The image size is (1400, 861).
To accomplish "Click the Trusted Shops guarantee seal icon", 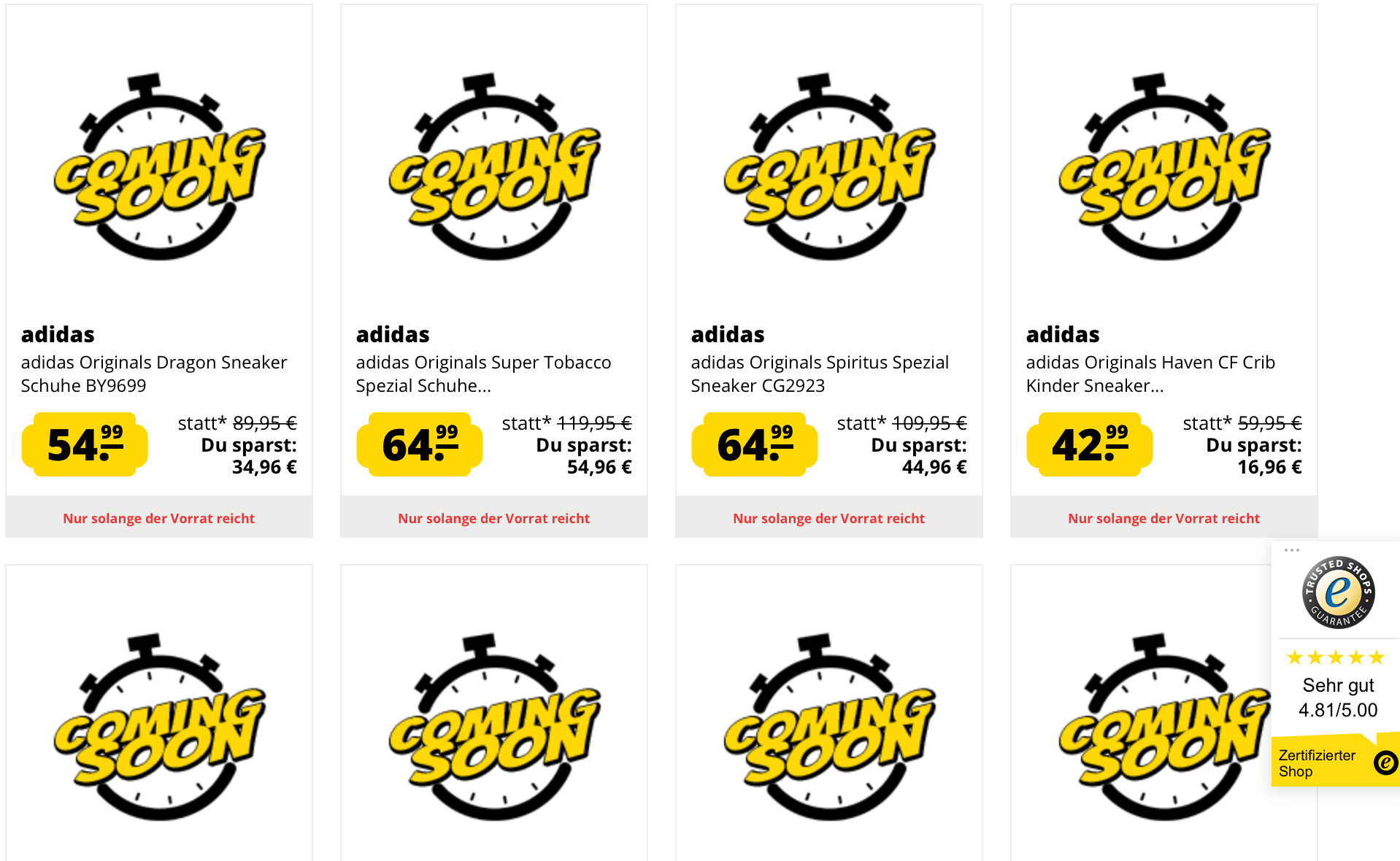I will (1338, 592).
